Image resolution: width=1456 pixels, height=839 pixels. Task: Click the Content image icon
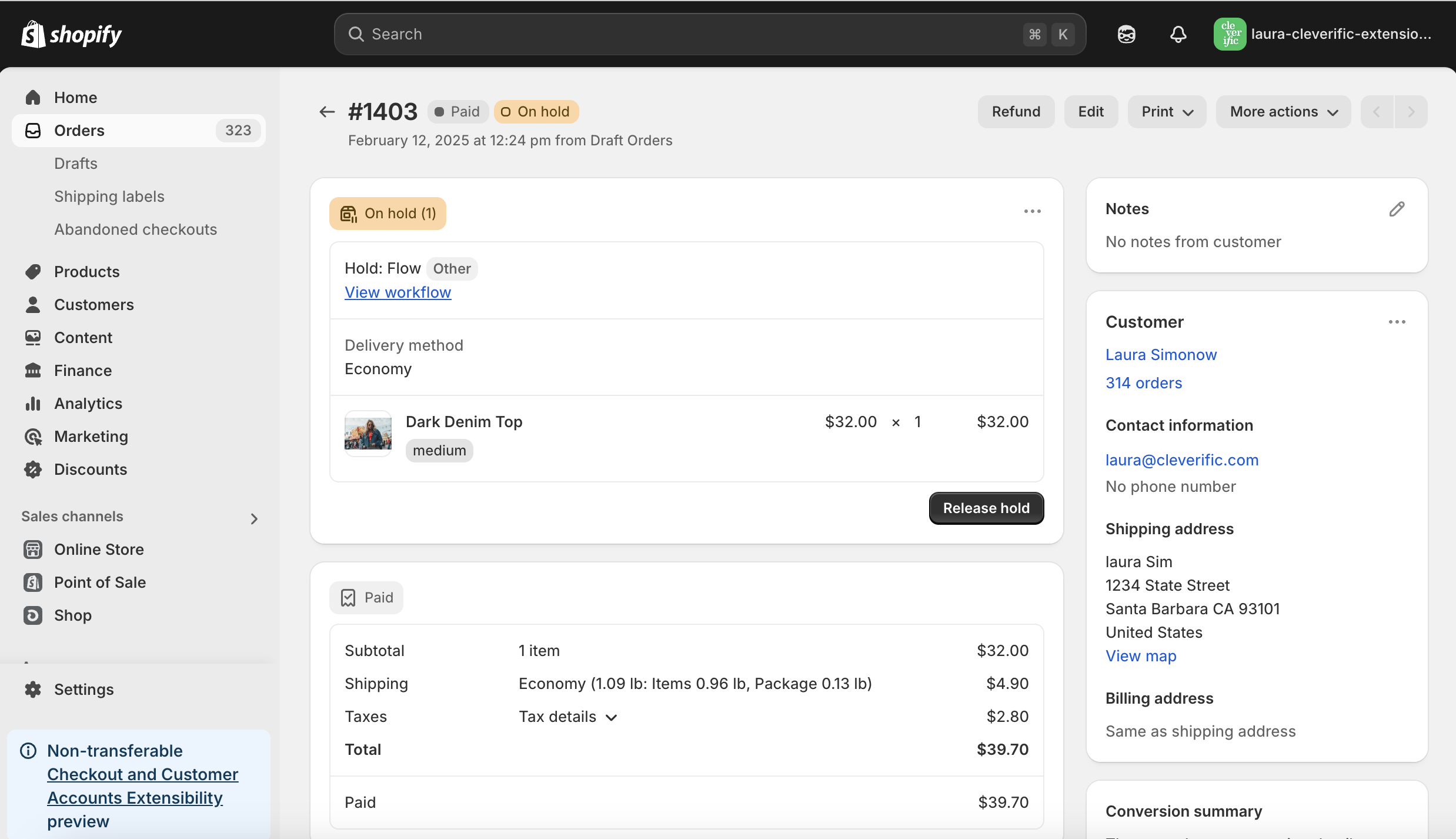point(33,337)
